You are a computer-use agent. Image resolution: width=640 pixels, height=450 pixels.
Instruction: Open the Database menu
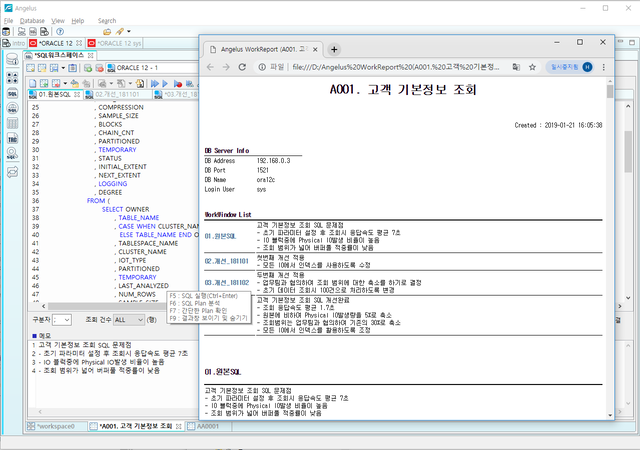pos(32,19)
